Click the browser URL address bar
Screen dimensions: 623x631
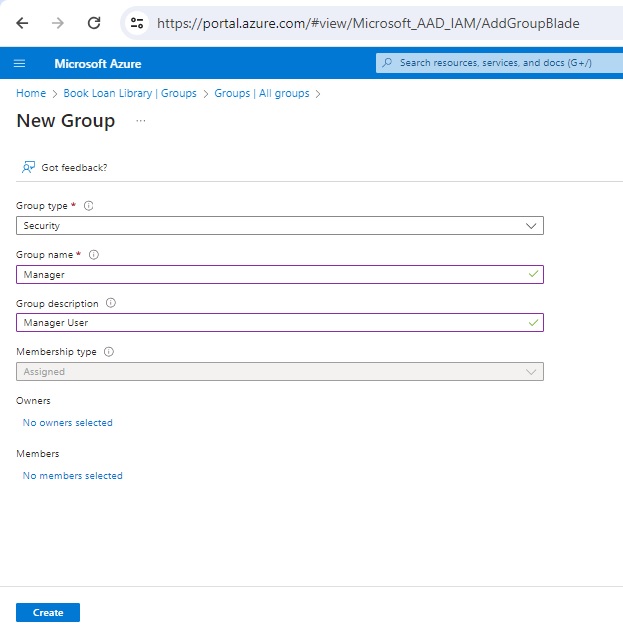click(368, 23)
